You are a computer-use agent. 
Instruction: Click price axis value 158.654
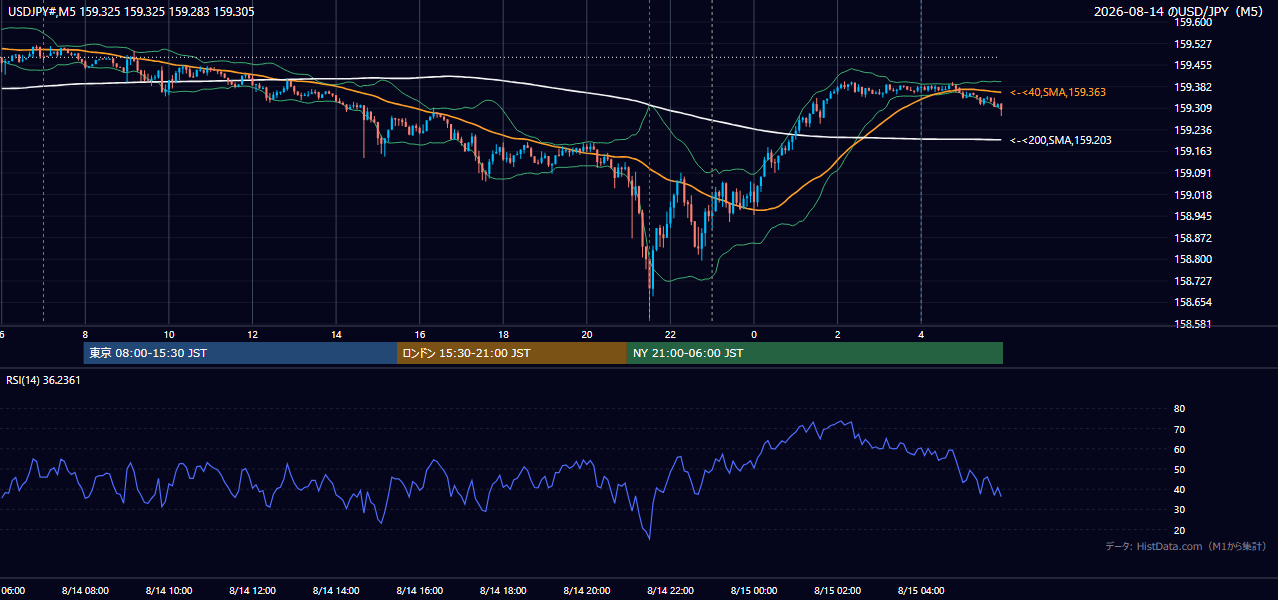click(1193, 302)
